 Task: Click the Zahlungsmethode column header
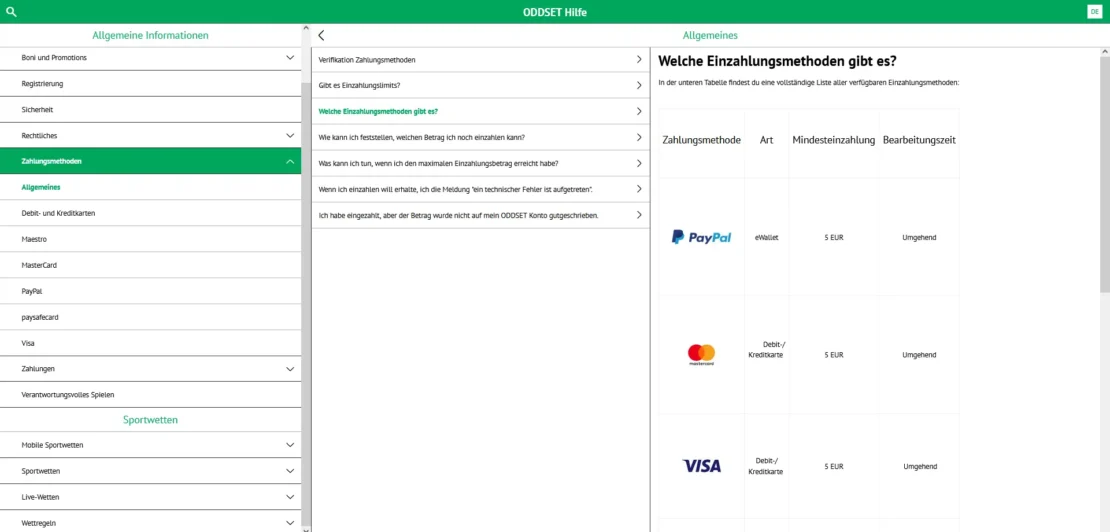point(702,140)
